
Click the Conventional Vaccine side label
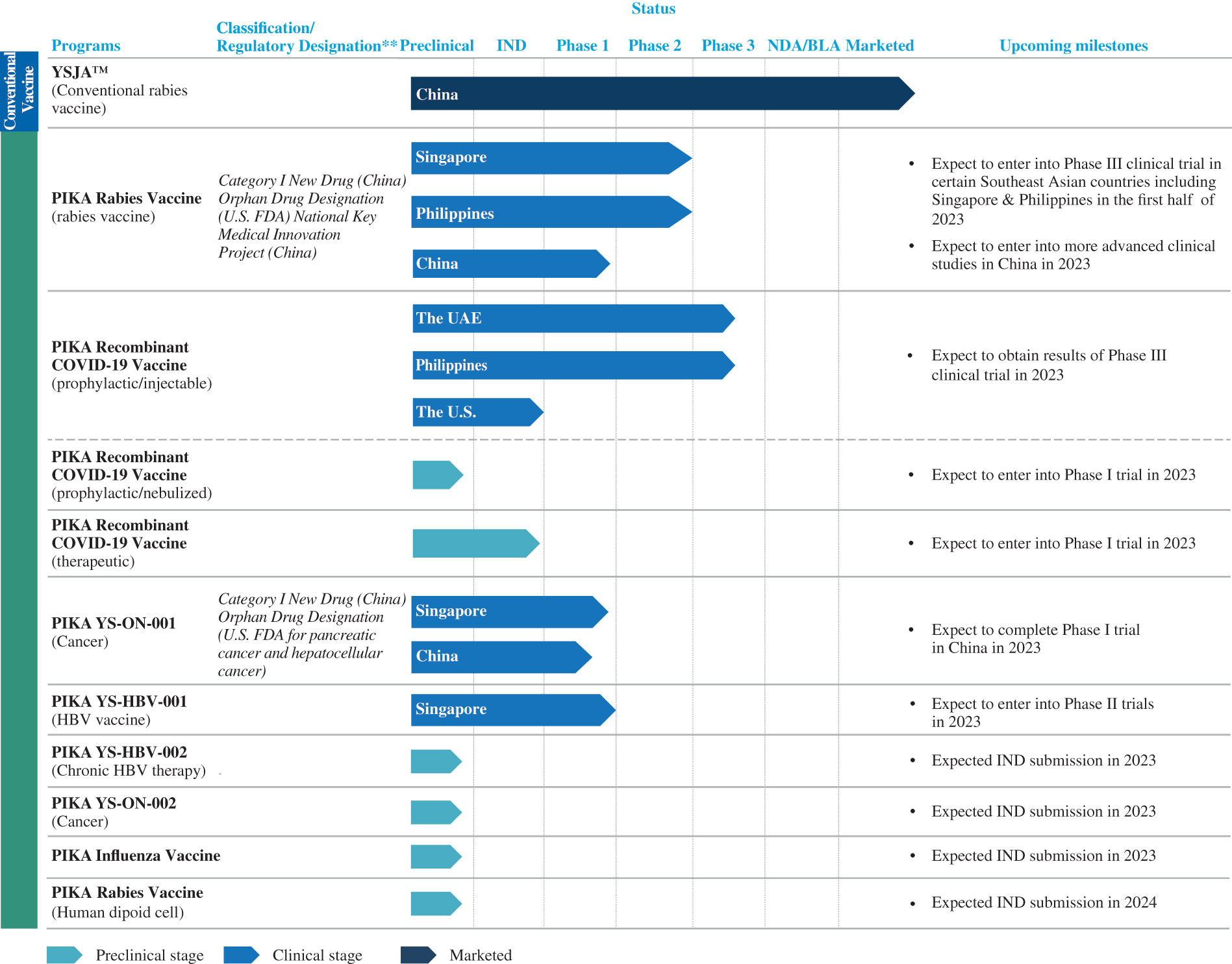pos(19,91)
